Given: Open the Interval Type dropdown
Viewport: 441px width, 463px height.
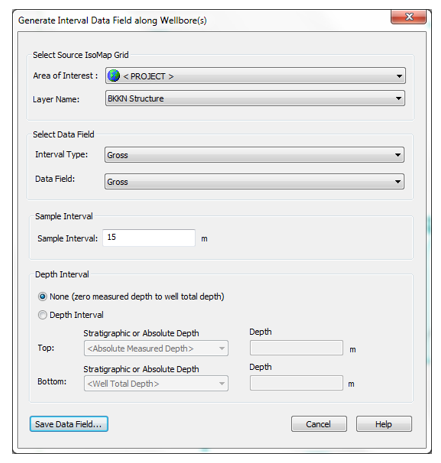Looking at the screenshot, I should (255, 155).
